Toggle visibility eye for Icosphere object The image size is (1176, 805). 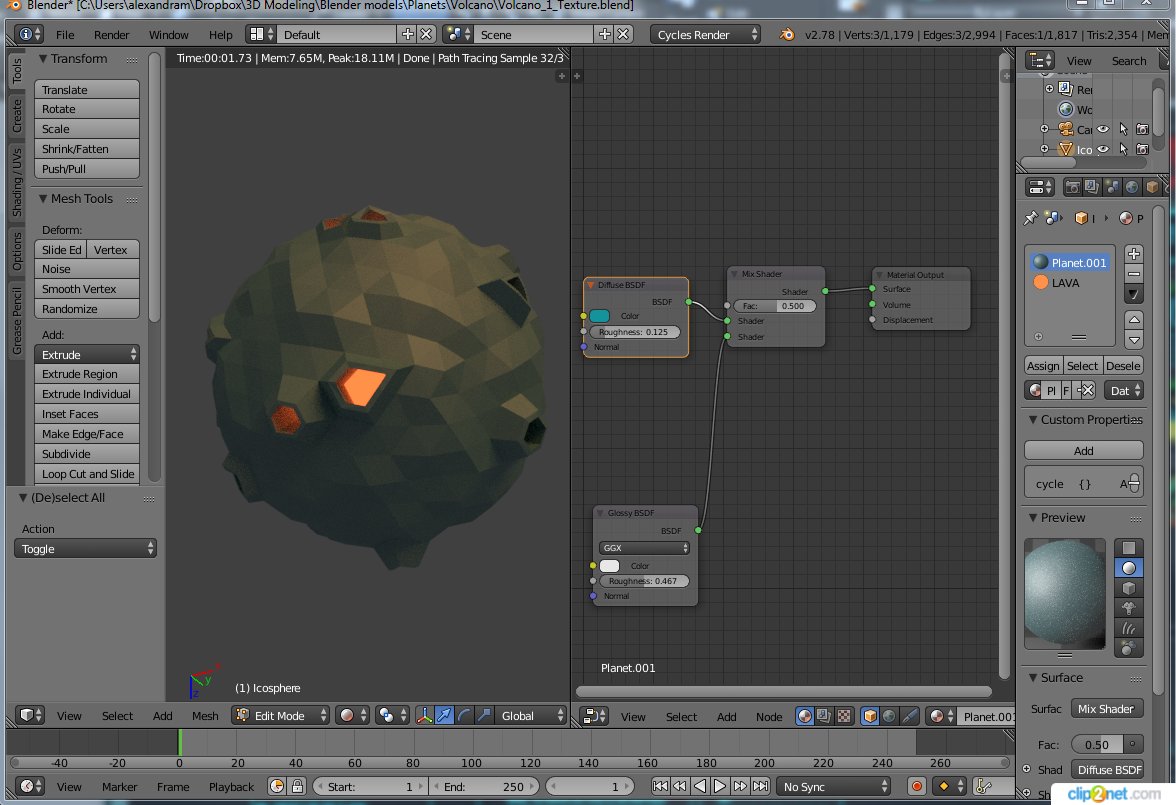pos(1103,149)
